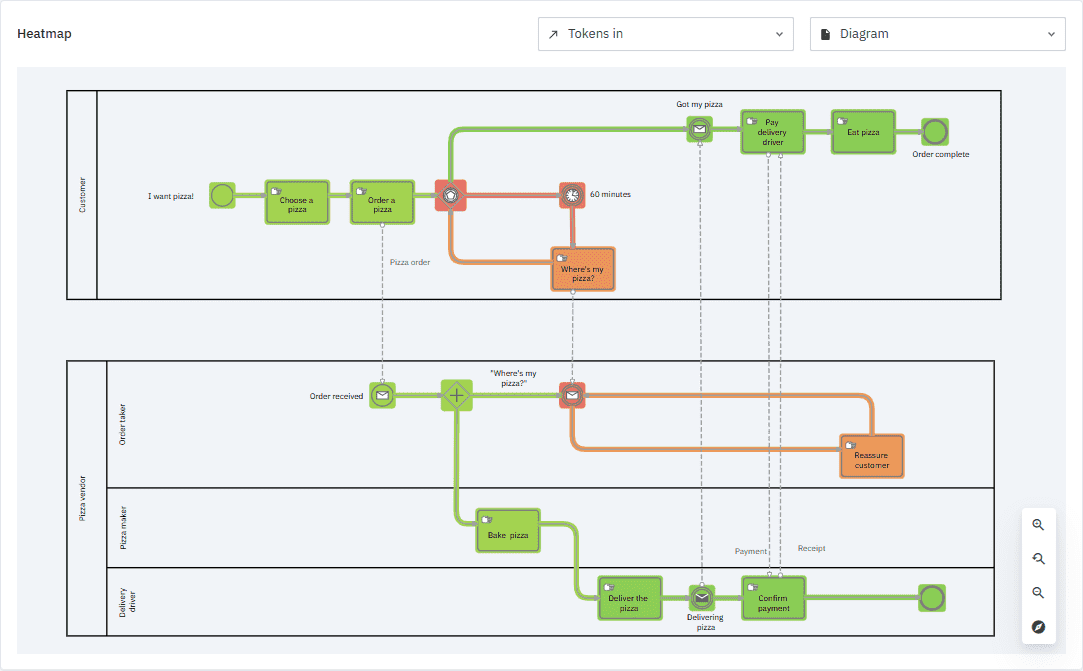The height and width of the screenshot is (671, 1083).
Task: Select the 'Got my pizza' message event
Action: pos(700,129)
